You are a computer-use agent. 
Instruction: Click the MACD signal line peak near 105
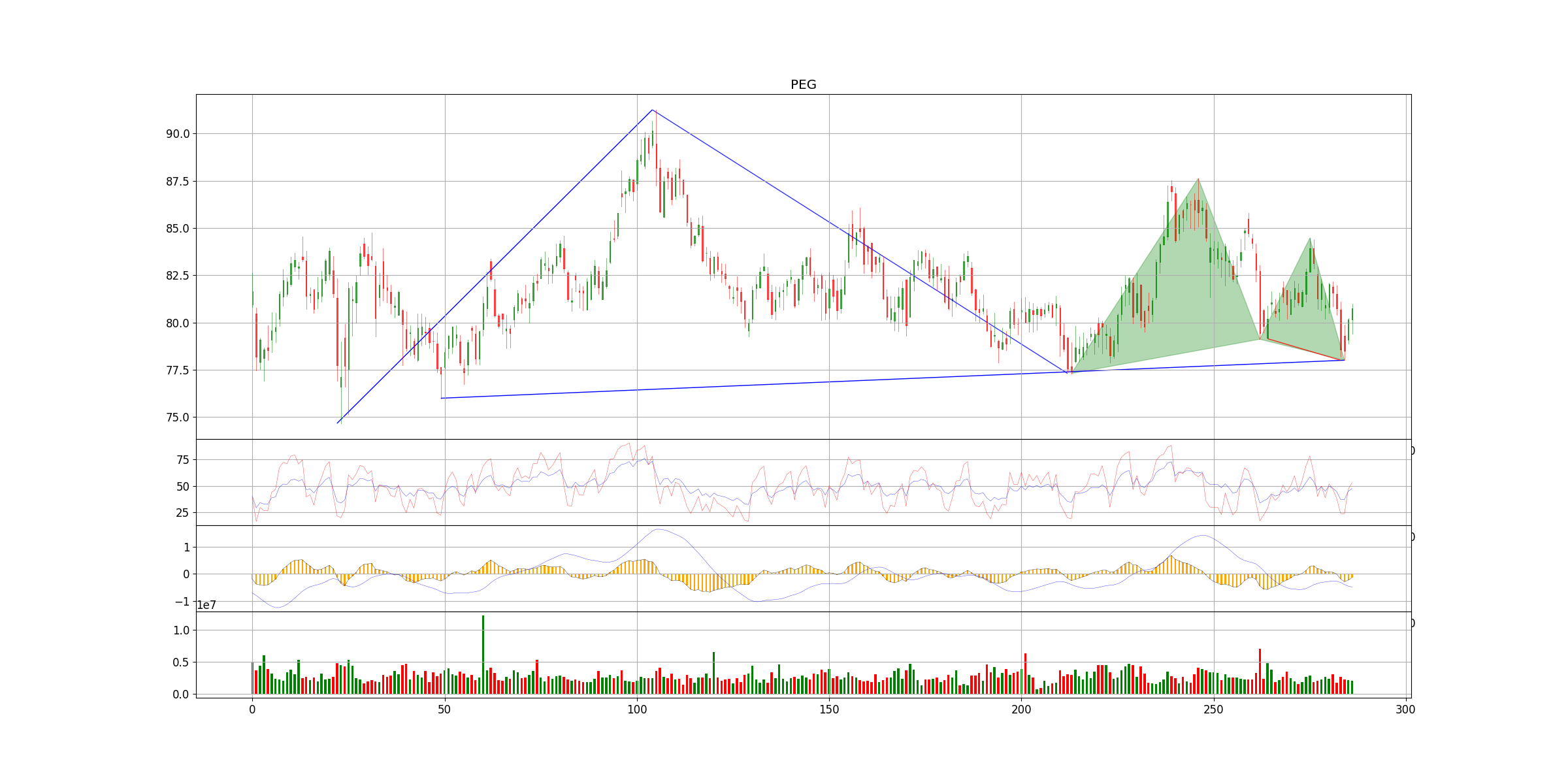pyautogui.click(x=658, y=529)
